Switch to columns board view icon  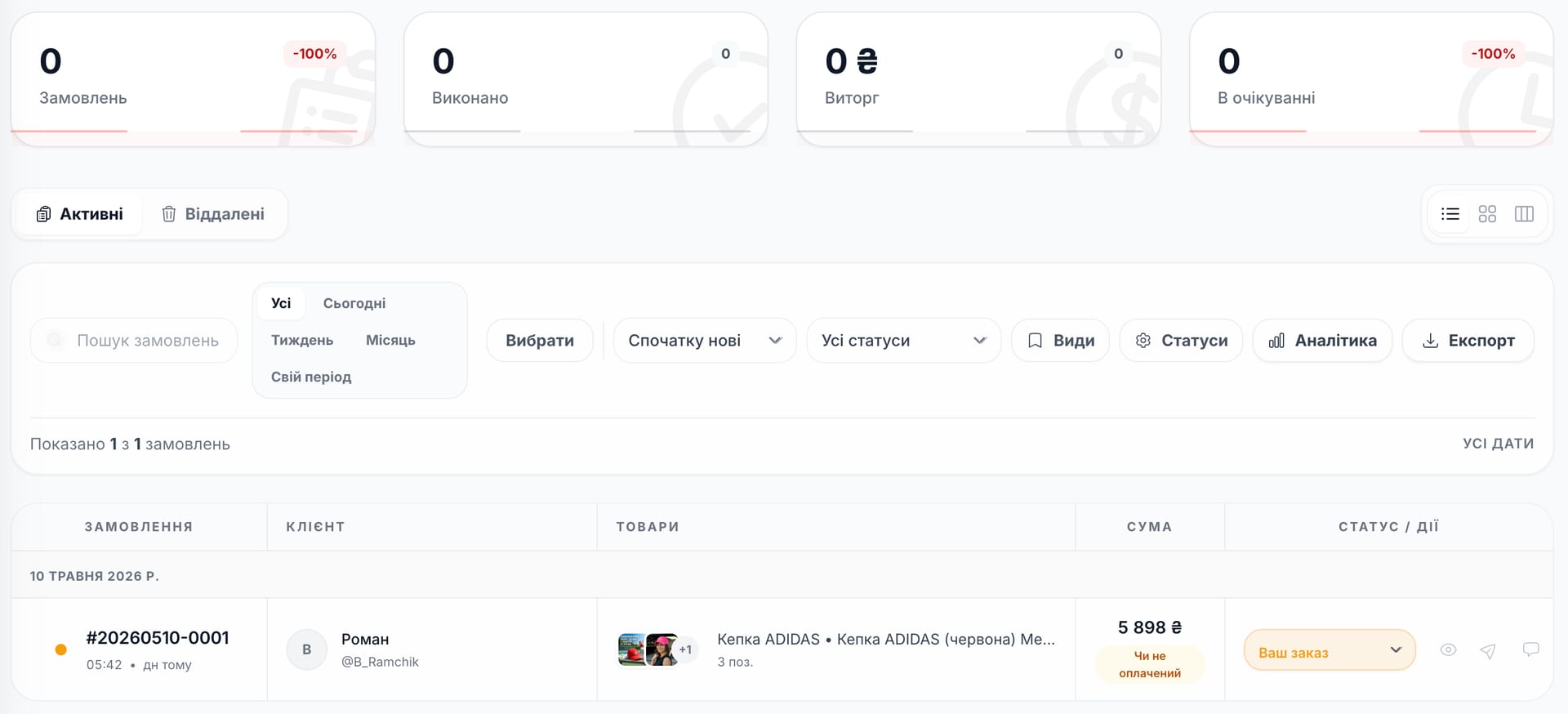(x=1524, y=214)
